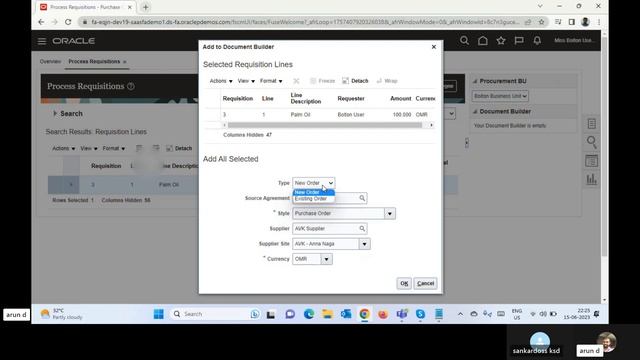This screenshot has width=640, height=360.
Task: Reload the browser page
Action: pyautogui.click(x=68, y=22)
